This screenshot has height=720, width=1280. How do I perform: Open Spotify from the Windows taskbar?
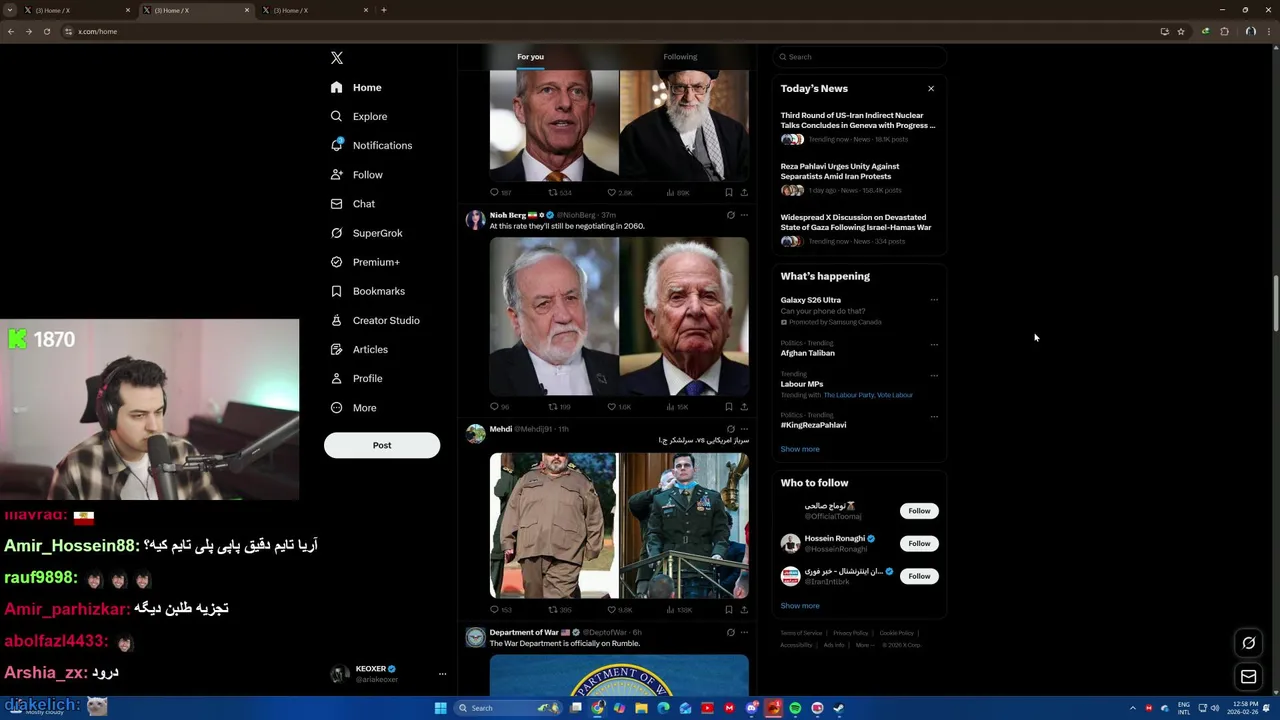pos(795,708)
